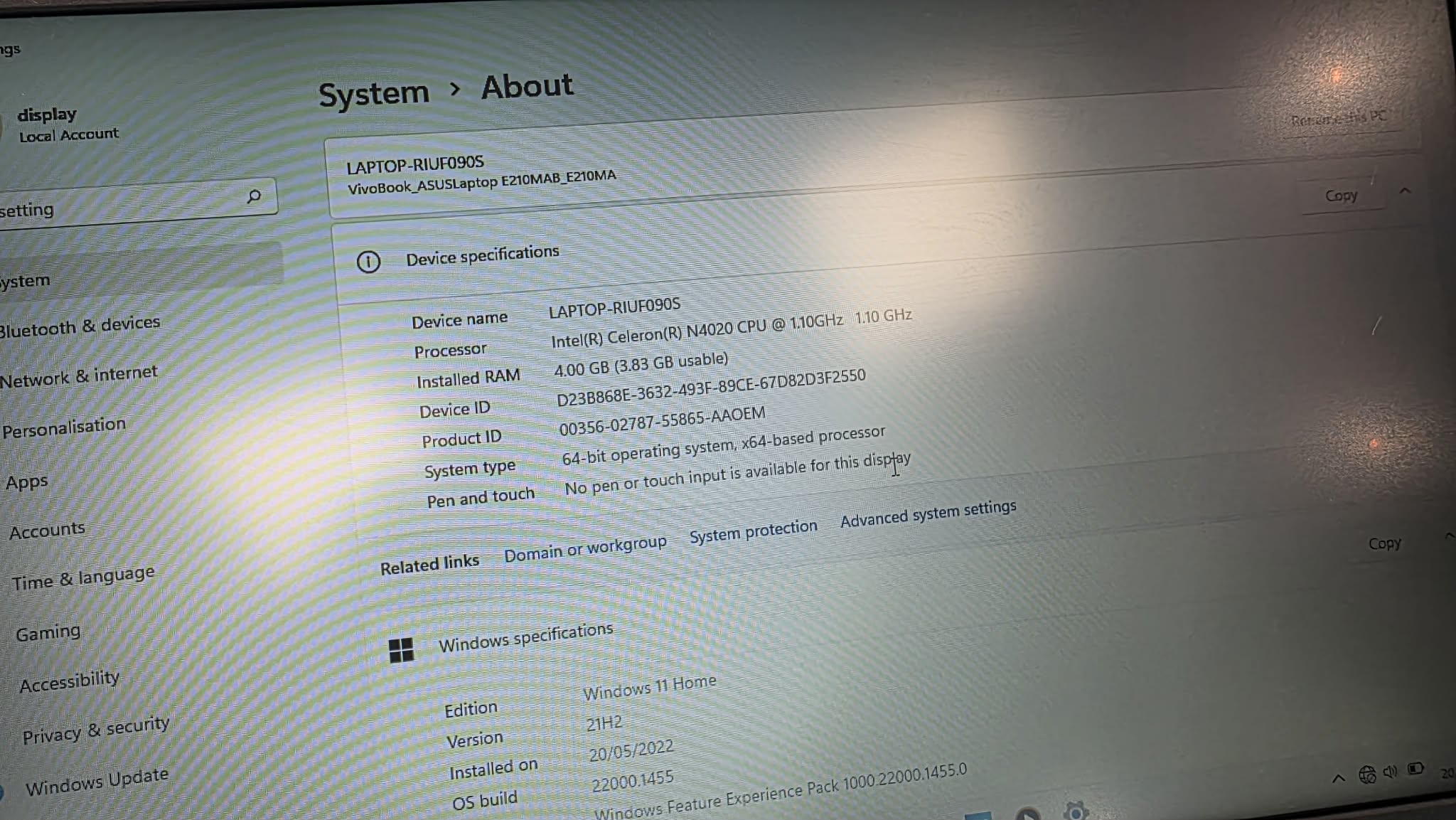
Task: Copy the device specifications
Action: pos(1341,196)
